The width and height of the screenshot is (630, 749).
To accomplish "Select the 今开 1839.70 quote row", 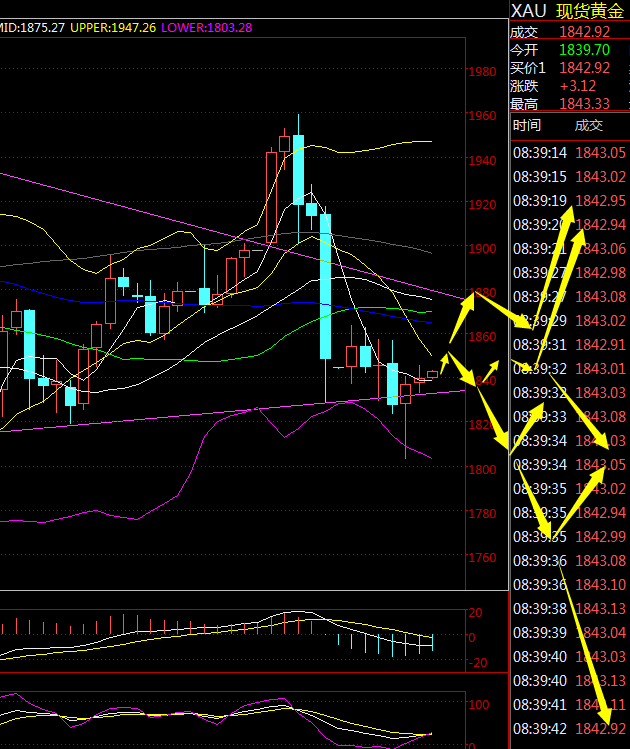I will [x=568, y=49].
